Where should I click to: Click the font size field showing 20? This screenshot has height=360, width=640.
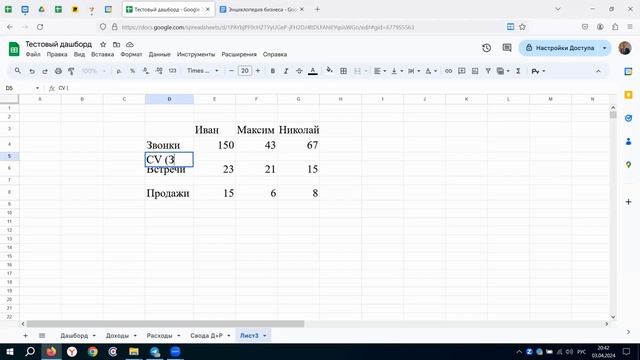tap(244, 71)
